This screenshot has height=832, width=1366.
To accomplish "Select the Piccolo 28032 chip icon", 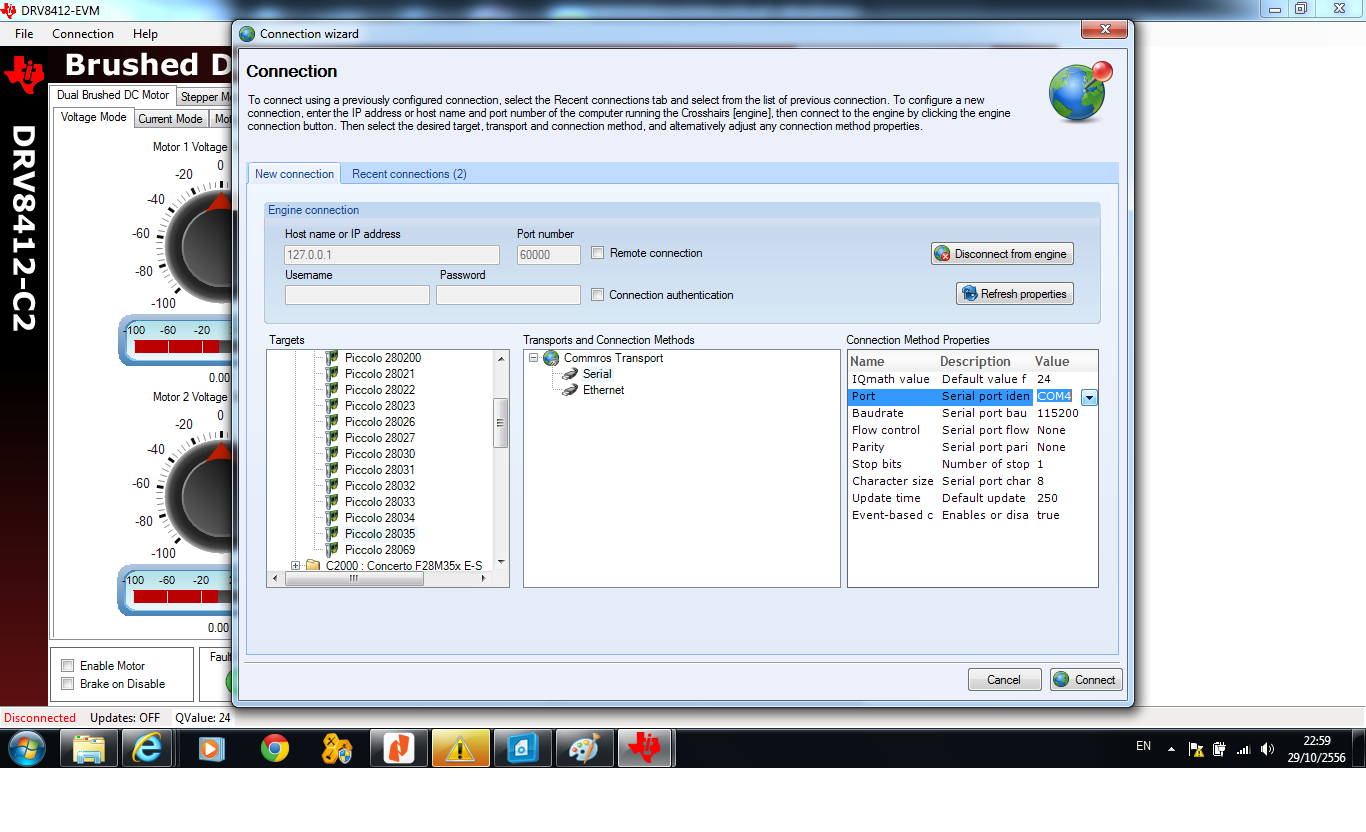I will (x=332, y=486).
